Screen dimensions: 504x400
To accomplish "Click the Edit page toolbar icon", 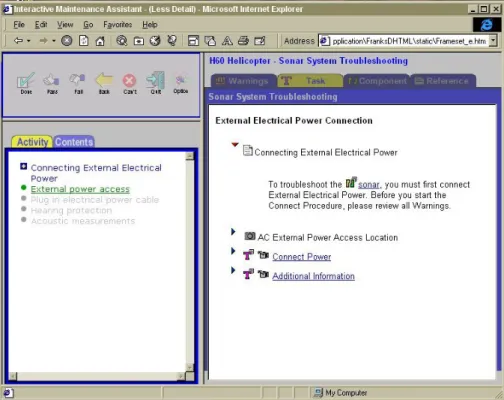I will tap(260, 41).
